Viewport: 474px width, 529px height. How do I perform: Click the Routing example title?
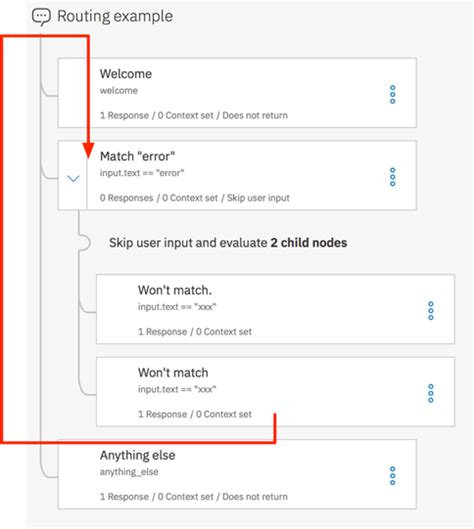pos(115,16)
